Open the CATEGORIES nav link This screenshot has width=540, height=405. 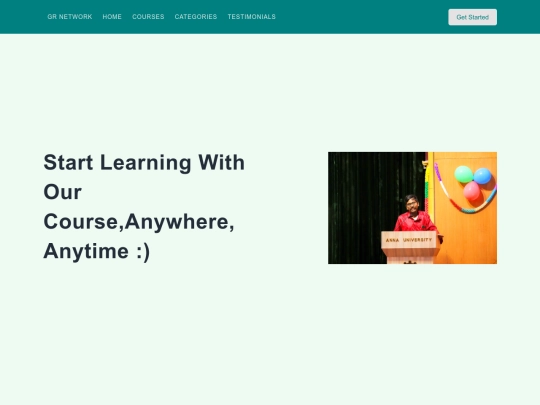(196, 17)
